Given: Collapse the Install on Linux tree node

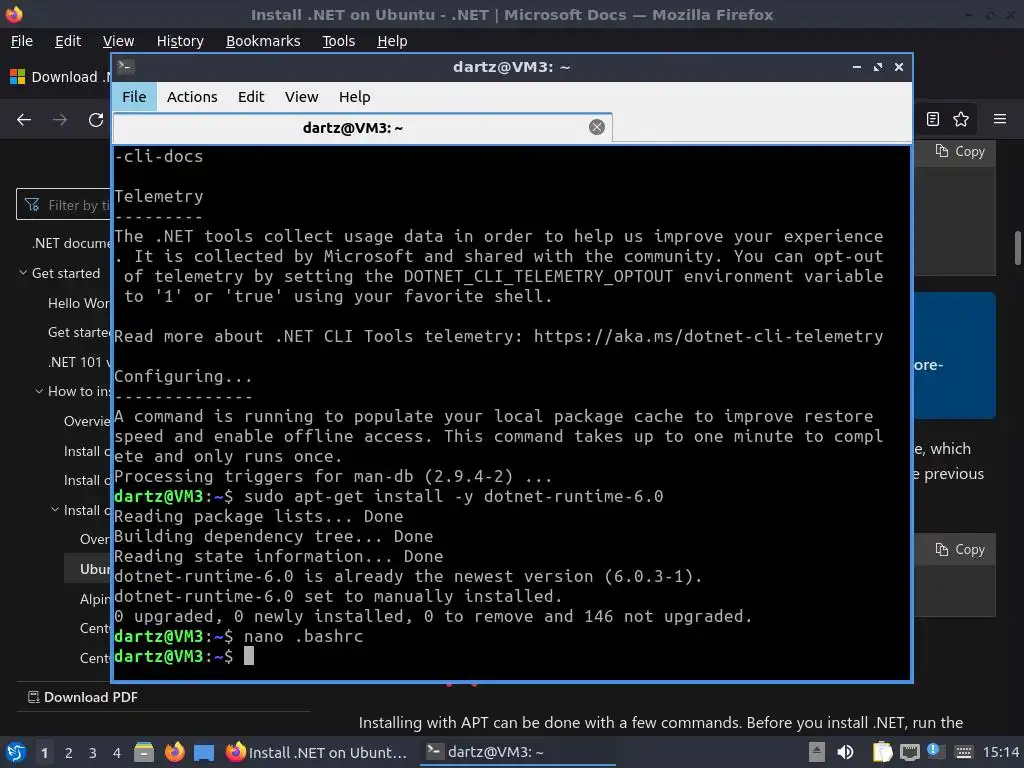Looking at the screenshot, I should pos(55,509).
